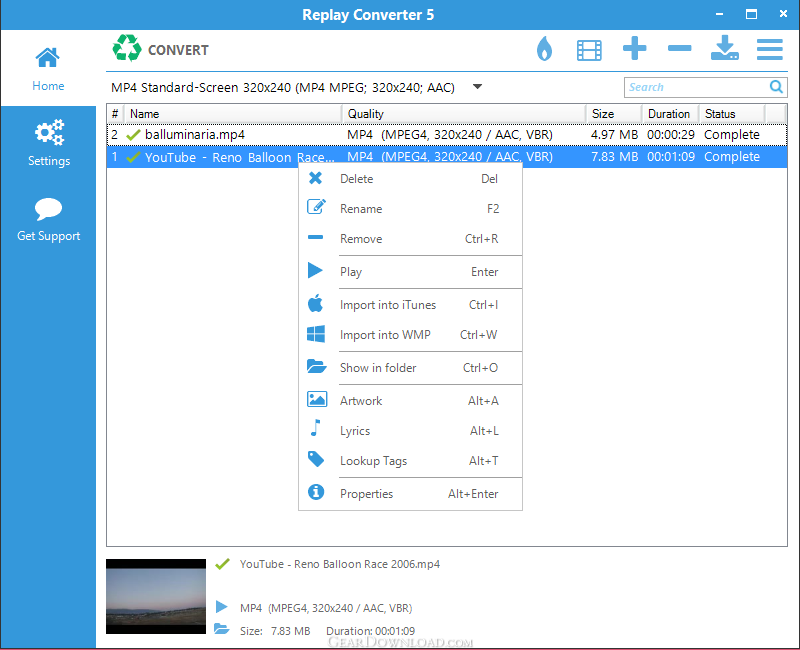The width and height of the screenshot is (800, 650).
Task: Choose Show in folder menu item
Action: click(410, 368)
